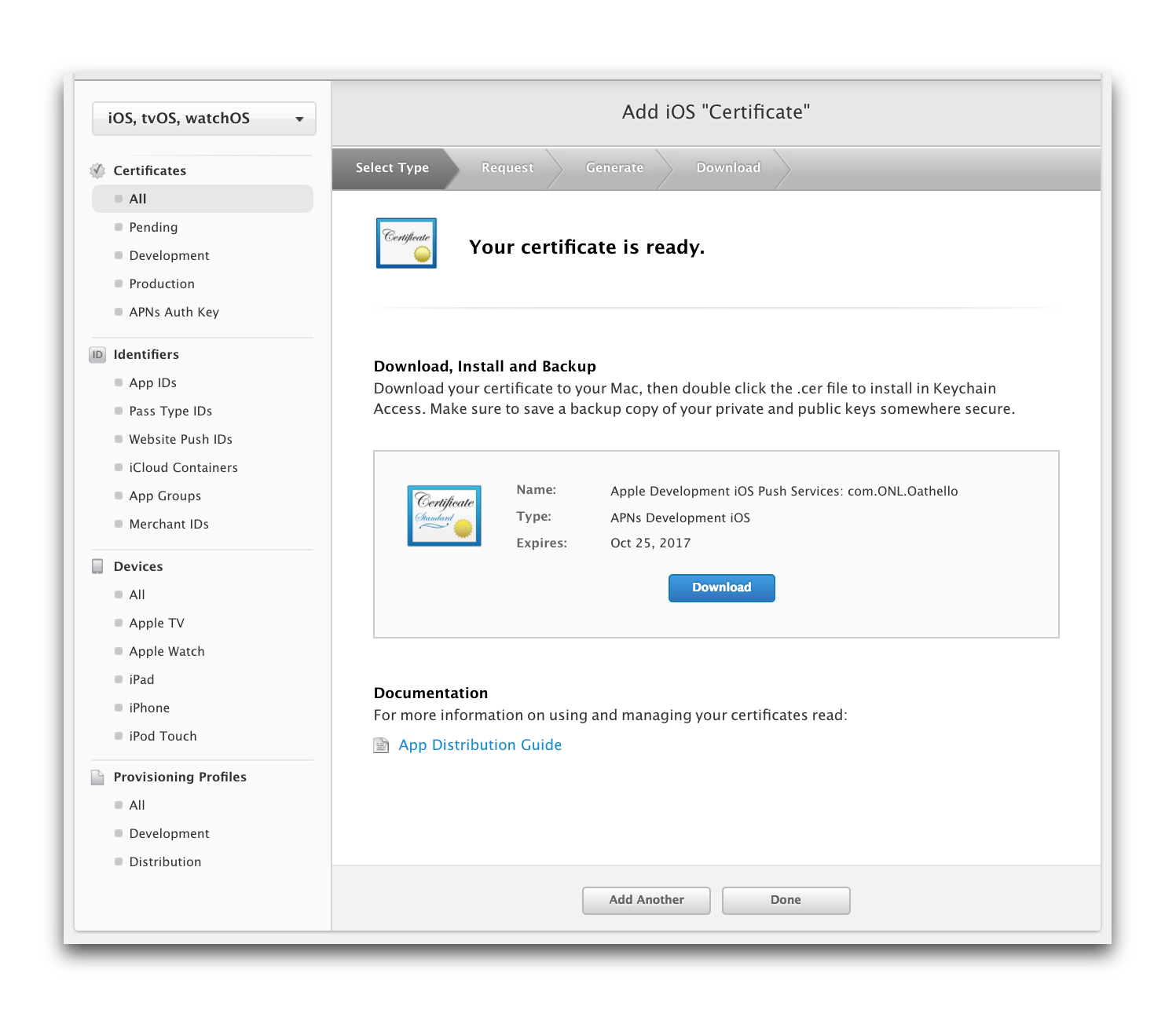Open Distribution provisioning profiles
This screenshot has width=1176, height=1017.
pos(165,862)
